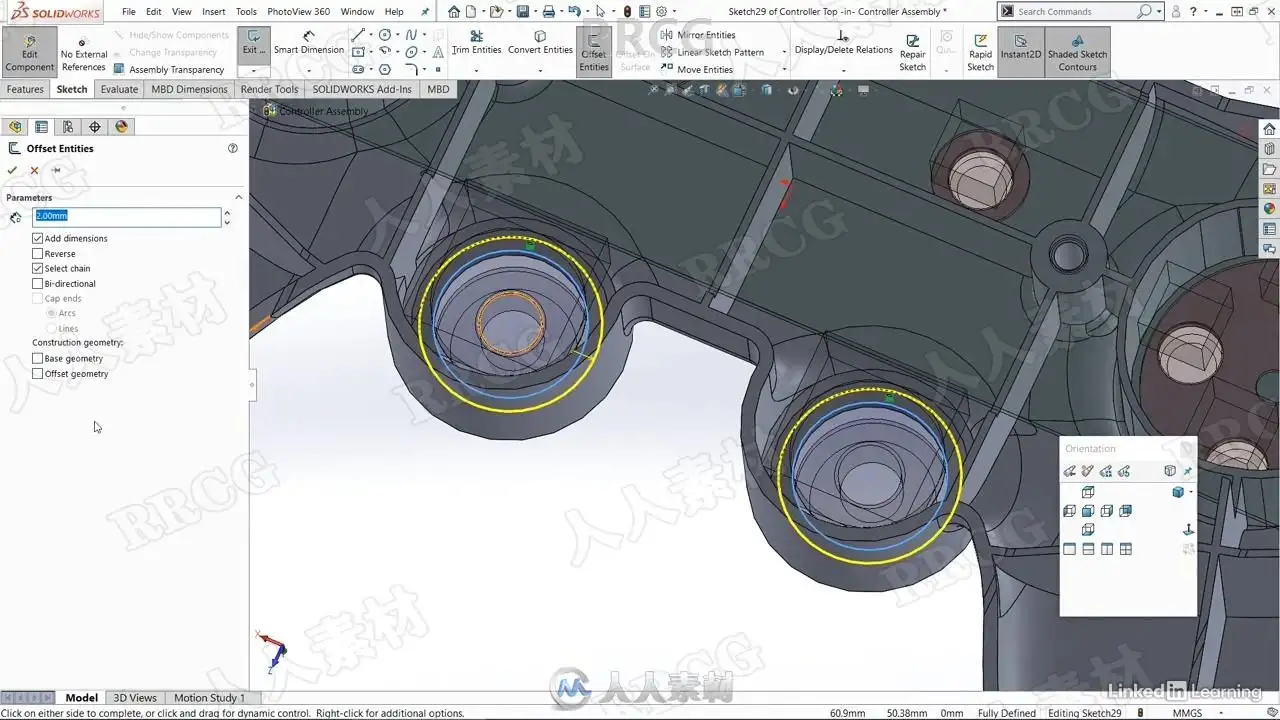Cancel Offset Entities with the red X
This screenshot has width=1280, height=720.
point(34,170)
